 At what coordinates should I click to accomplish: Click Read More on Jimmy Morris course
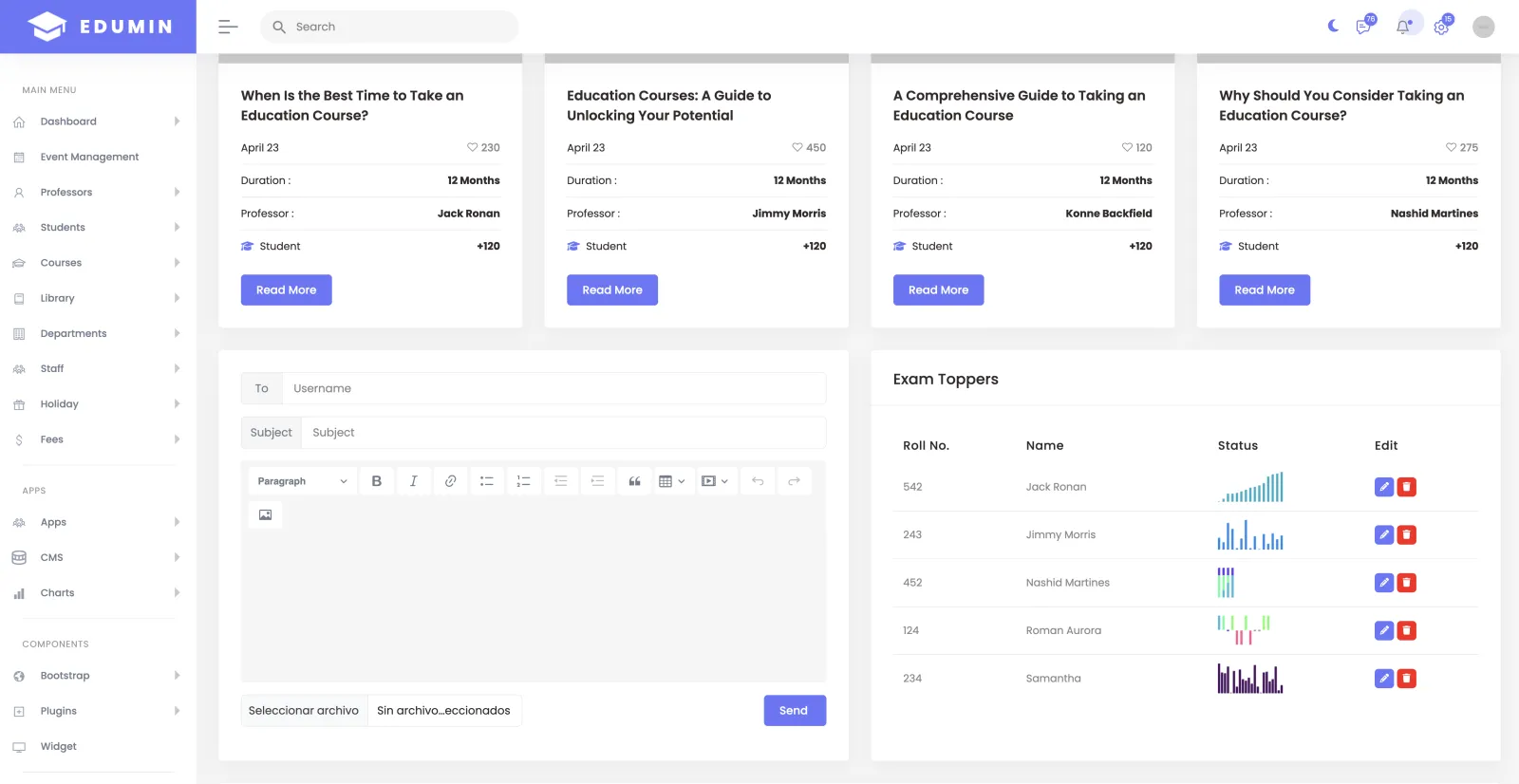click(612, 290)
